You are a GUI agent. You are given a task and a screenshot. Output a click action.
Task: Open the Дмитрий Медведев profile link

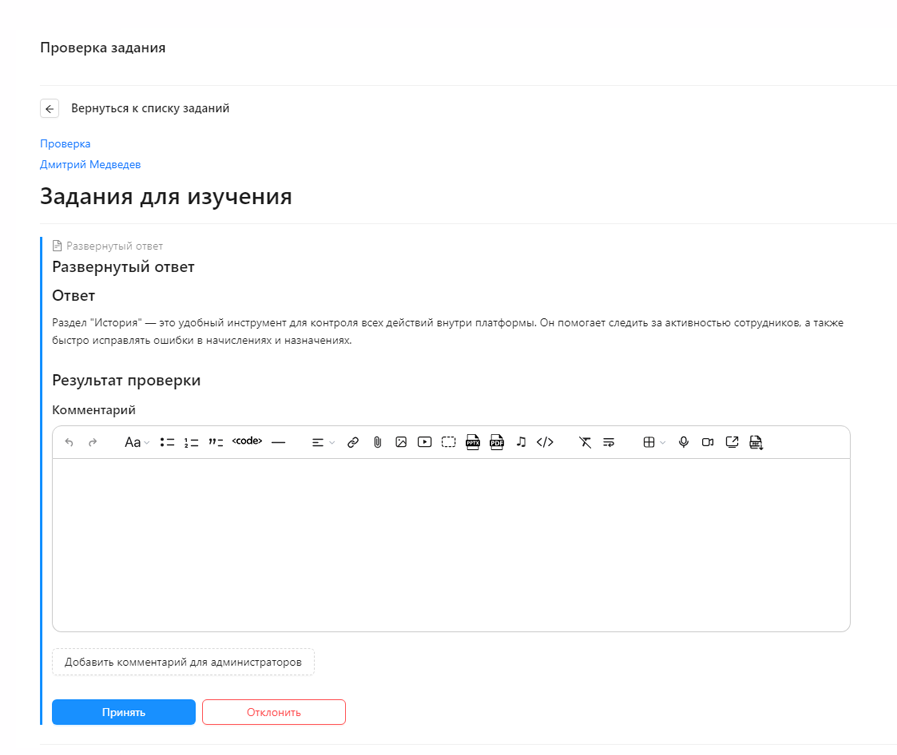pos(90,165)
